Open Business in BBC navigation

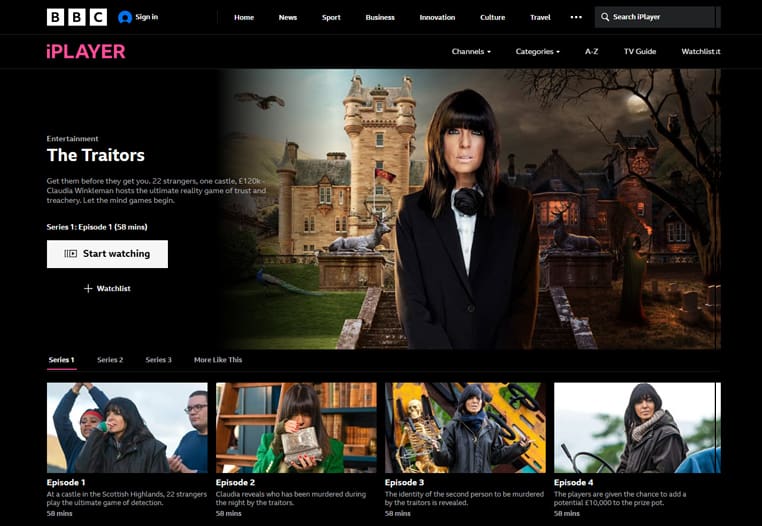click(x=380, y=18)
